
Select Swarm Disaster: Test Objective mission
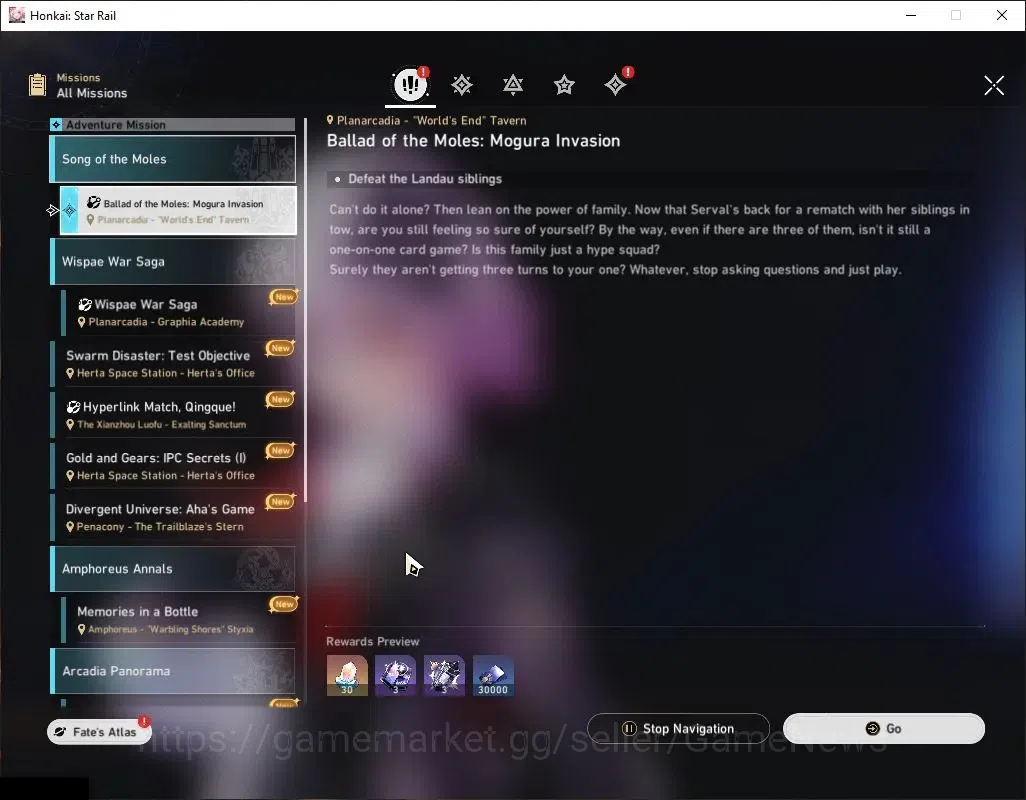(173, 364)
